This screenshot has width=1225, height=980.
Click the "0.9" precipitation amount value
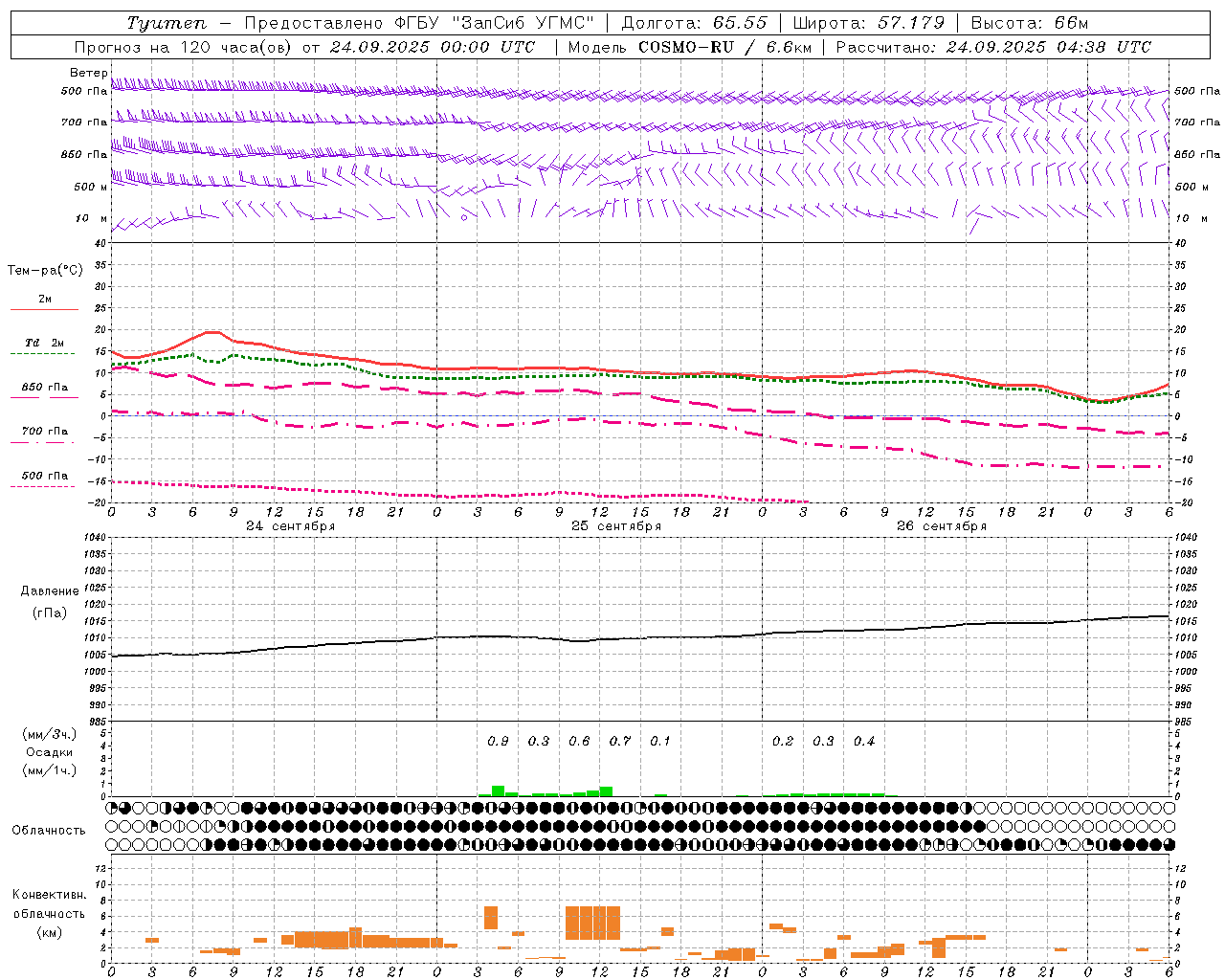(498, 741)
